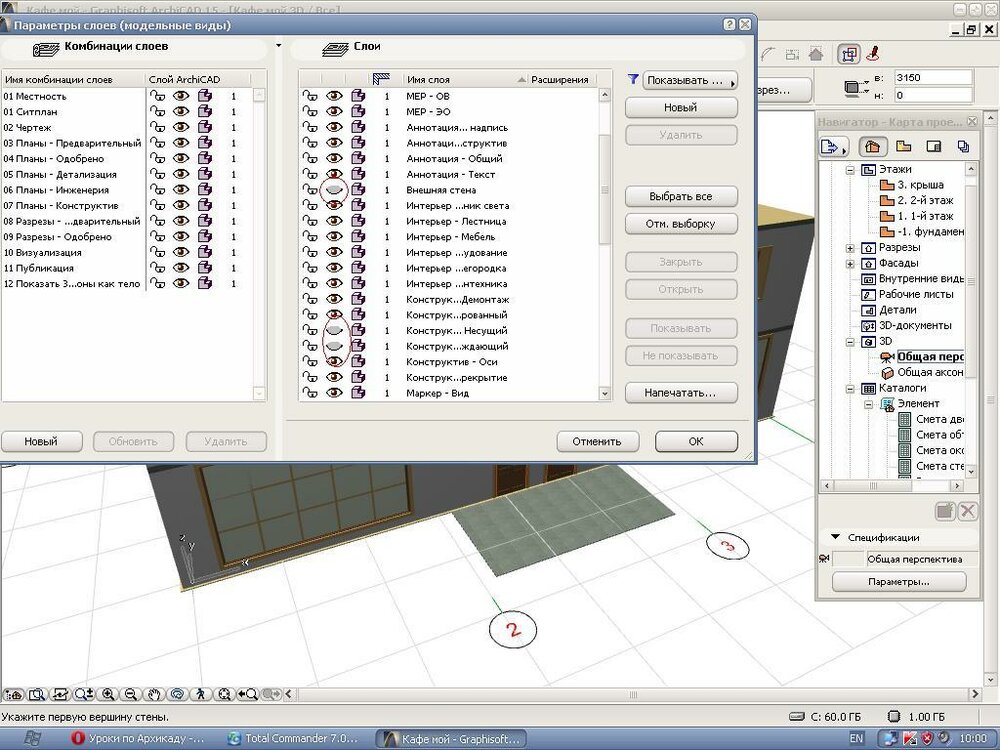This screenshot has height=750, width=1000.
Task: Switch to Total Commander in the taskbar
Action: (x=292, y=739)
